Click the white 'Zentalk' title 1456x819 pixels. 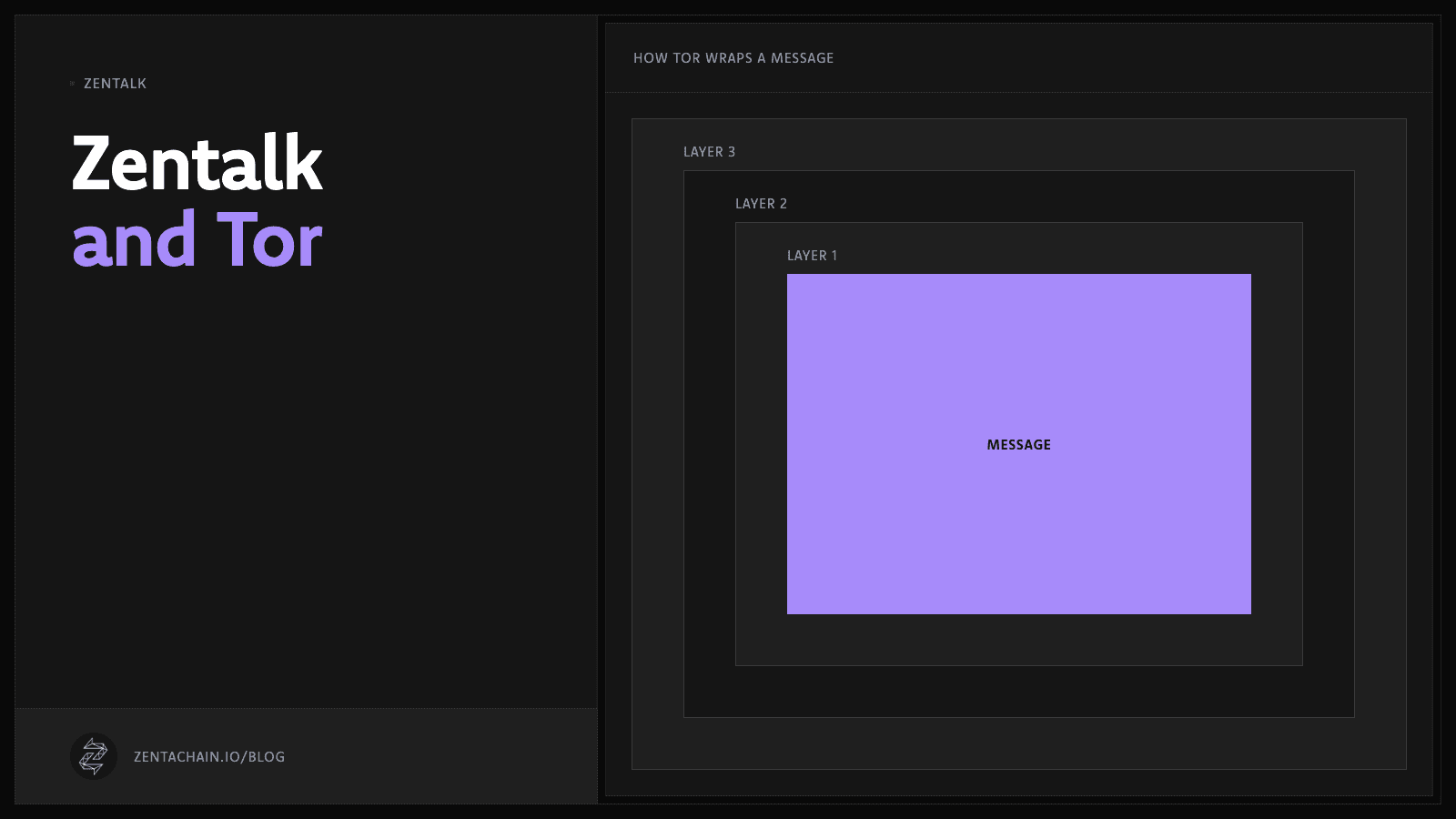[197, 163]
